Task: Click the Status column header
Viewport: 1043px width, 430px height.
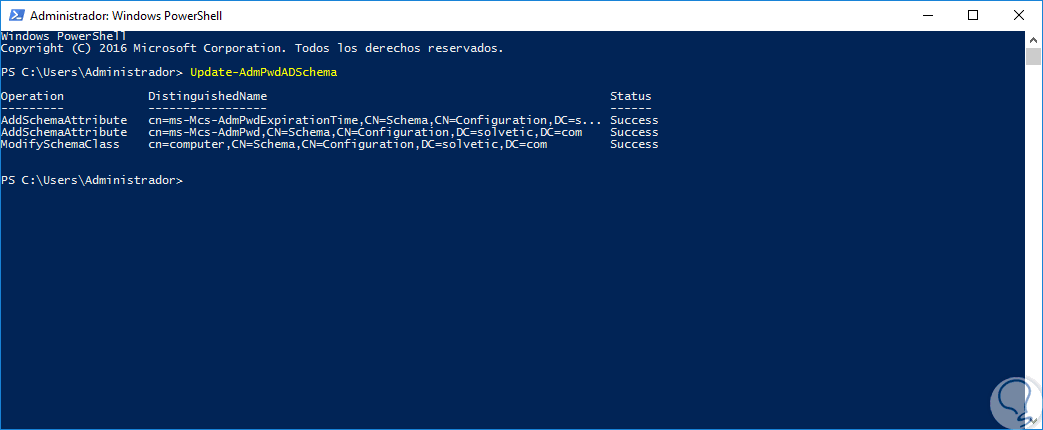Action: (630, 96)
